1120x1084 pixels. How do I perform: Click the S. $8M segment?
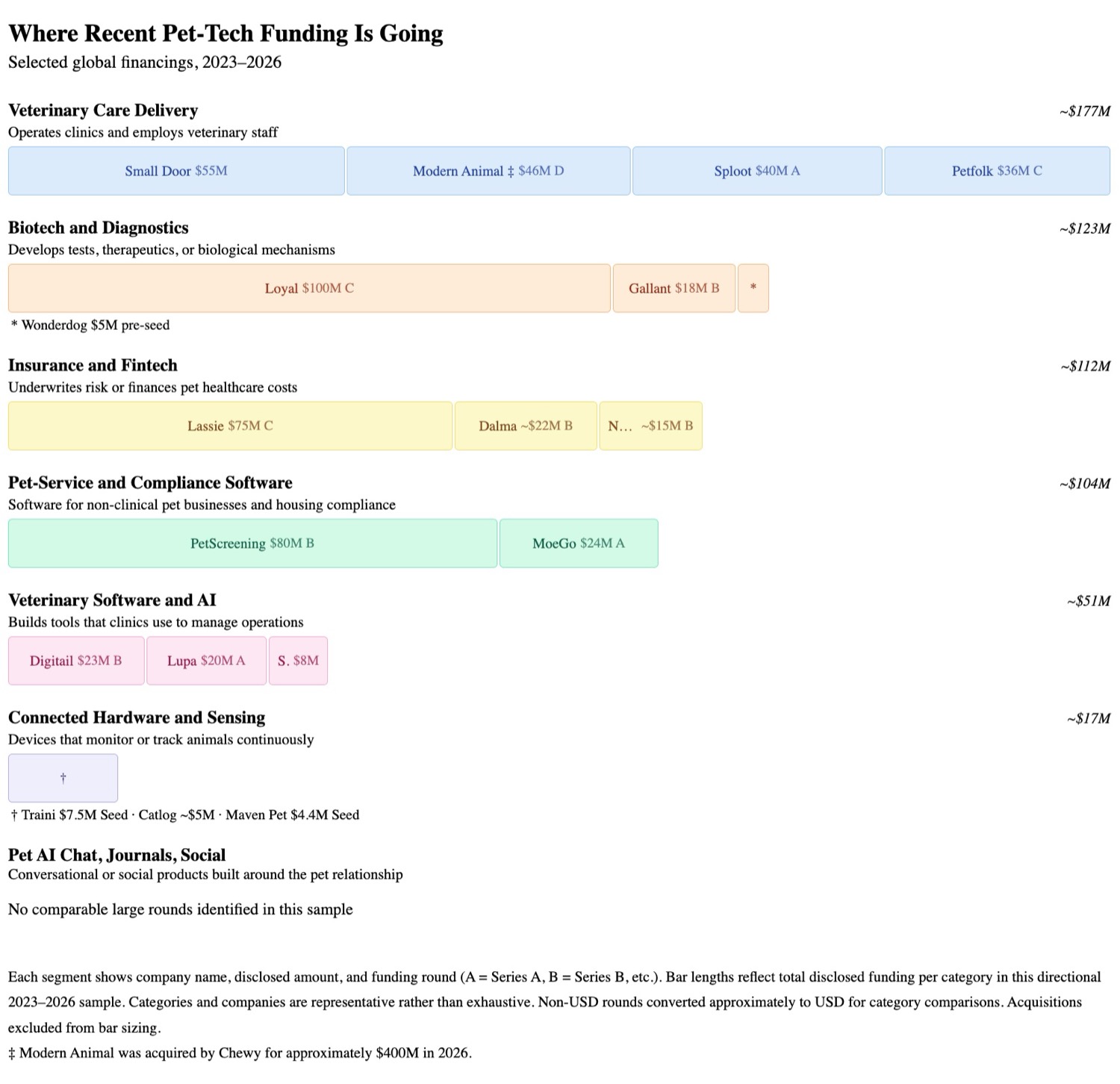click(298, 661)
